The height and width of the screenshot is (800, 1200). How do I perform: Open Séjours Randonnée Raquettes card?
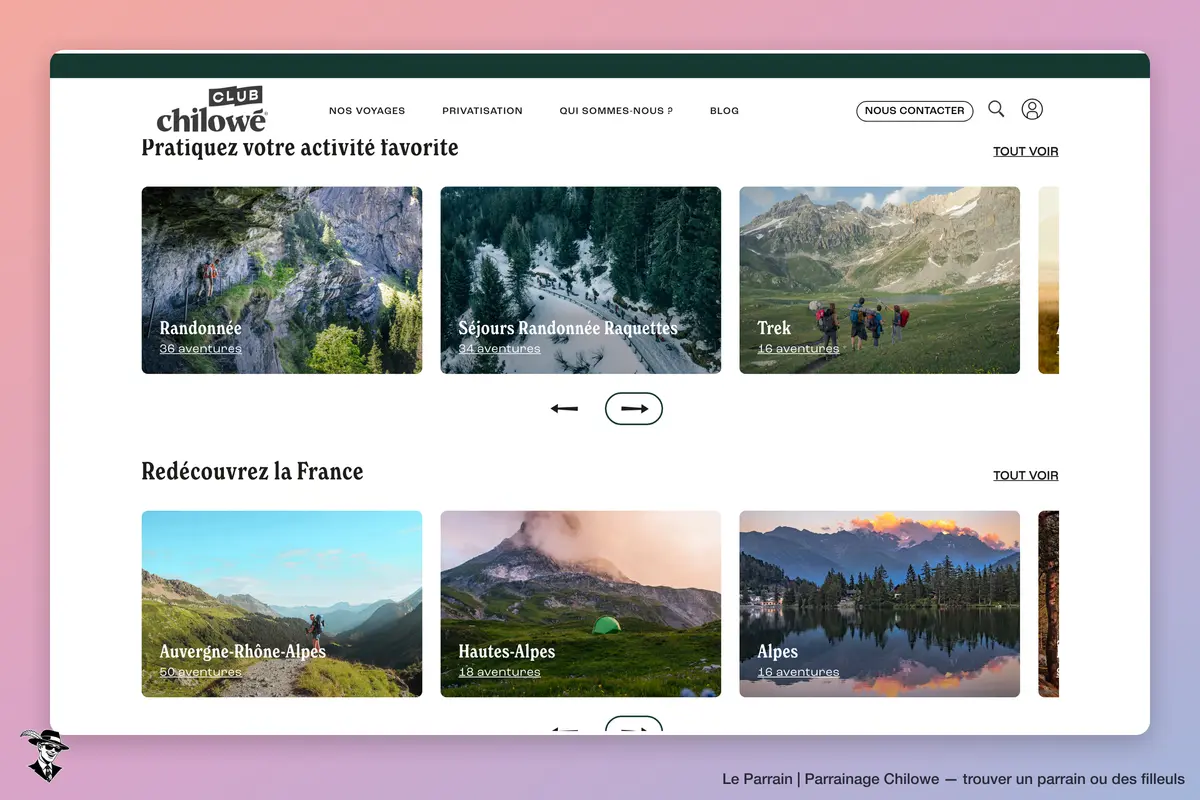(581, 280)
